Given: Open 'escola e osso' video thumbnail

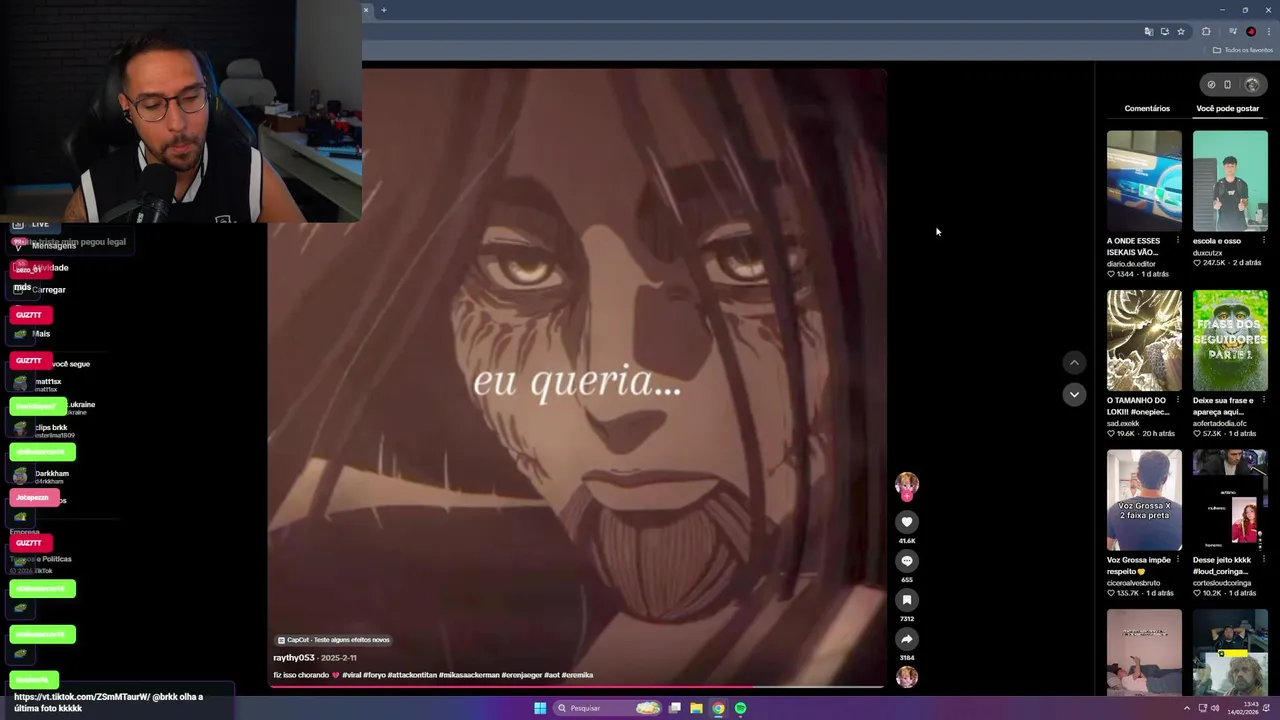Looking at the screenshot, I should [1230, 181].
